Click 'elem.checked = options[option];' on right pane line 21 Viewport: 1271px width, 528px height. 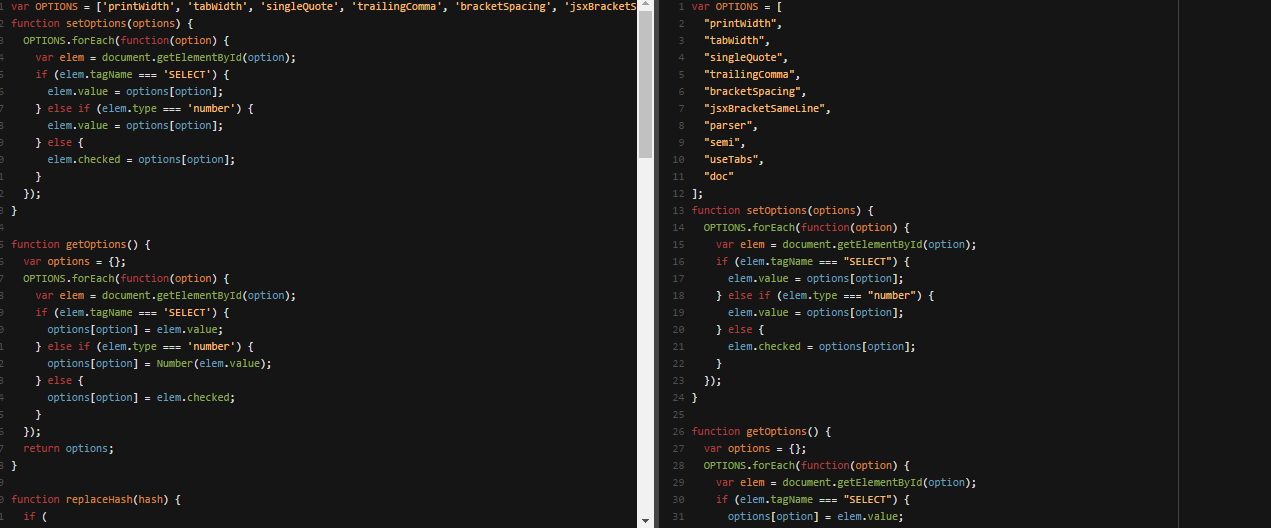point(822,346)
